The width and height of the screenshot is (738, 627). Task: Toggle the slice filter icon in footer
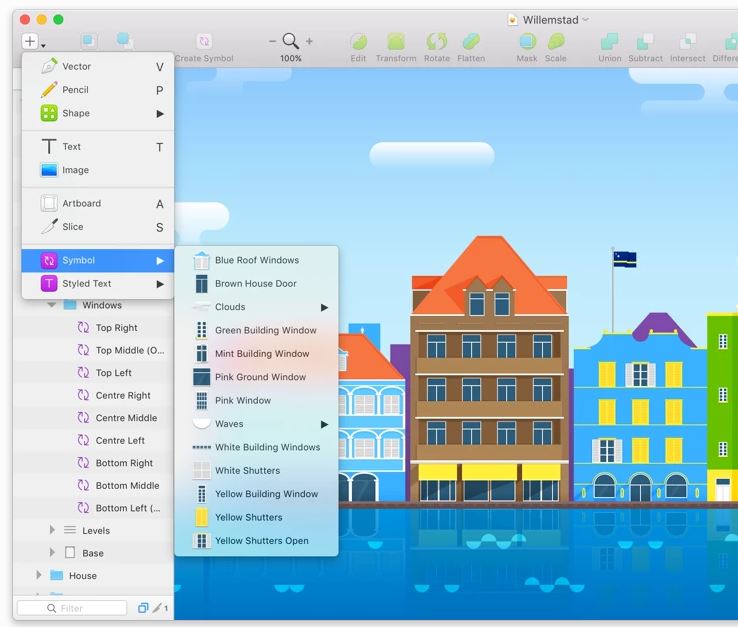pos(157,608)
